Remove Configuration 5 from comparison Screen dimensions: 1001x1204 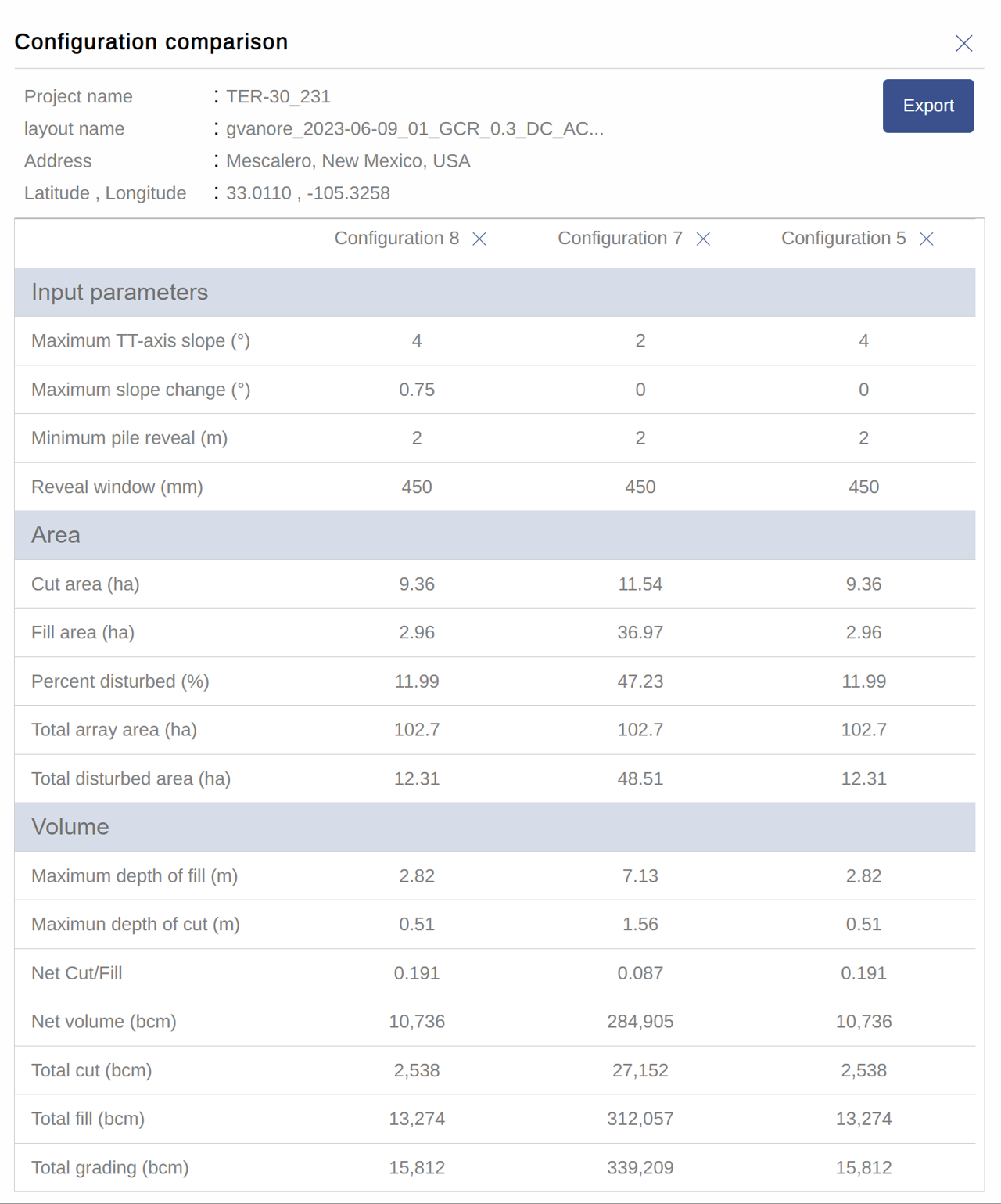tap(927, 239)
